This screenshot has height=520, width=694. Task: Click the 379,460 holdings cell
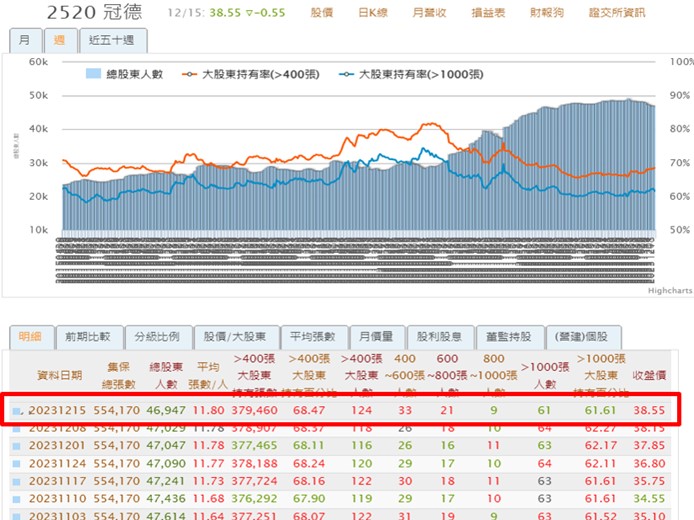point(254,411)
